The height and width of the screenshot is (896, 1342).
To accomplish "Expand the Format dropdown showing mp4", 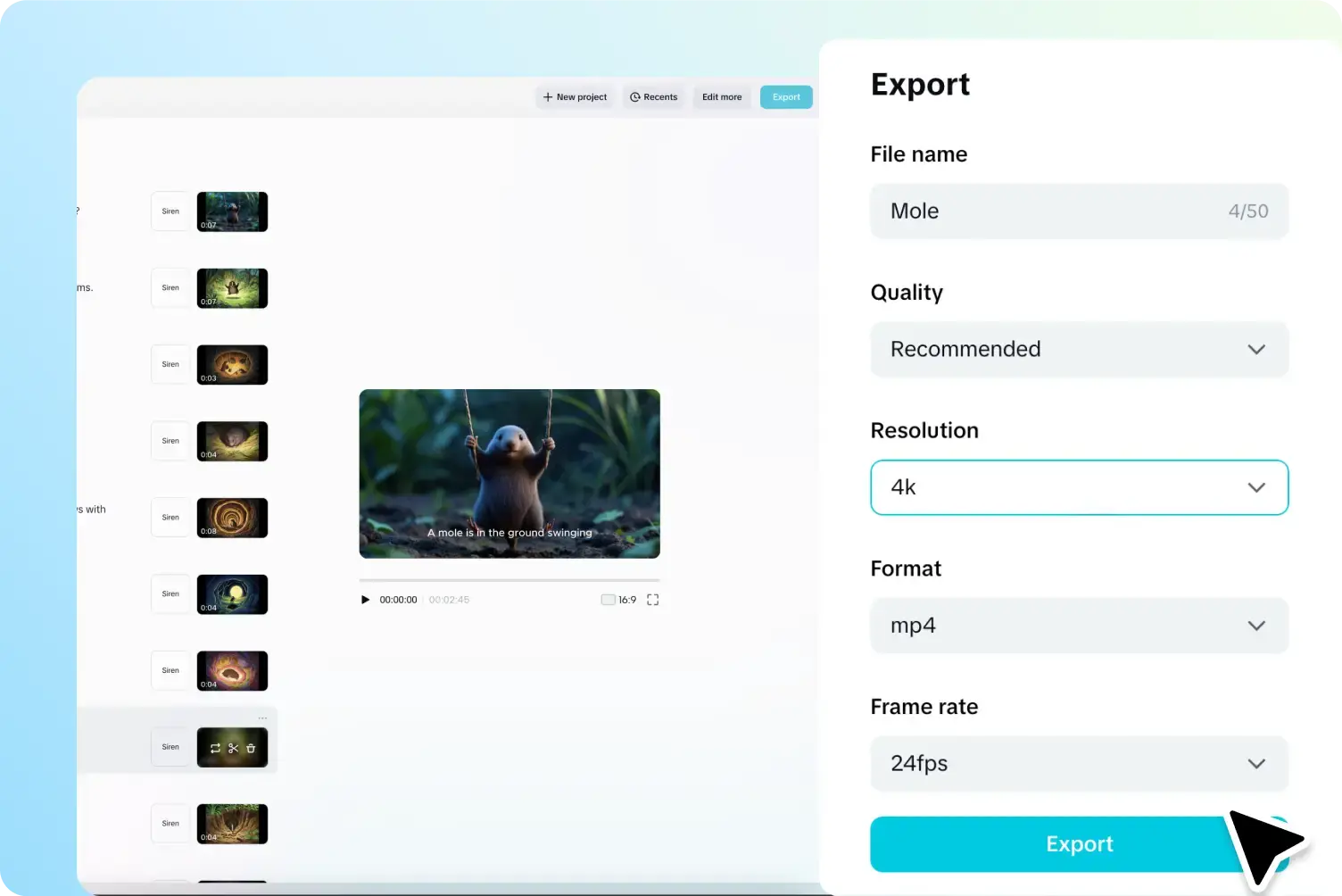I will coord(1079,626).
